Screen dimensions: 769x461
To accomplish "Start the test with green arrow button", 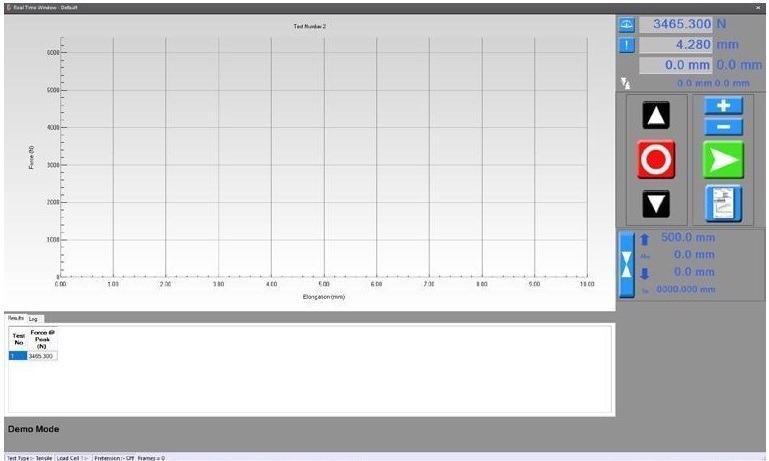I will [723, 160].
